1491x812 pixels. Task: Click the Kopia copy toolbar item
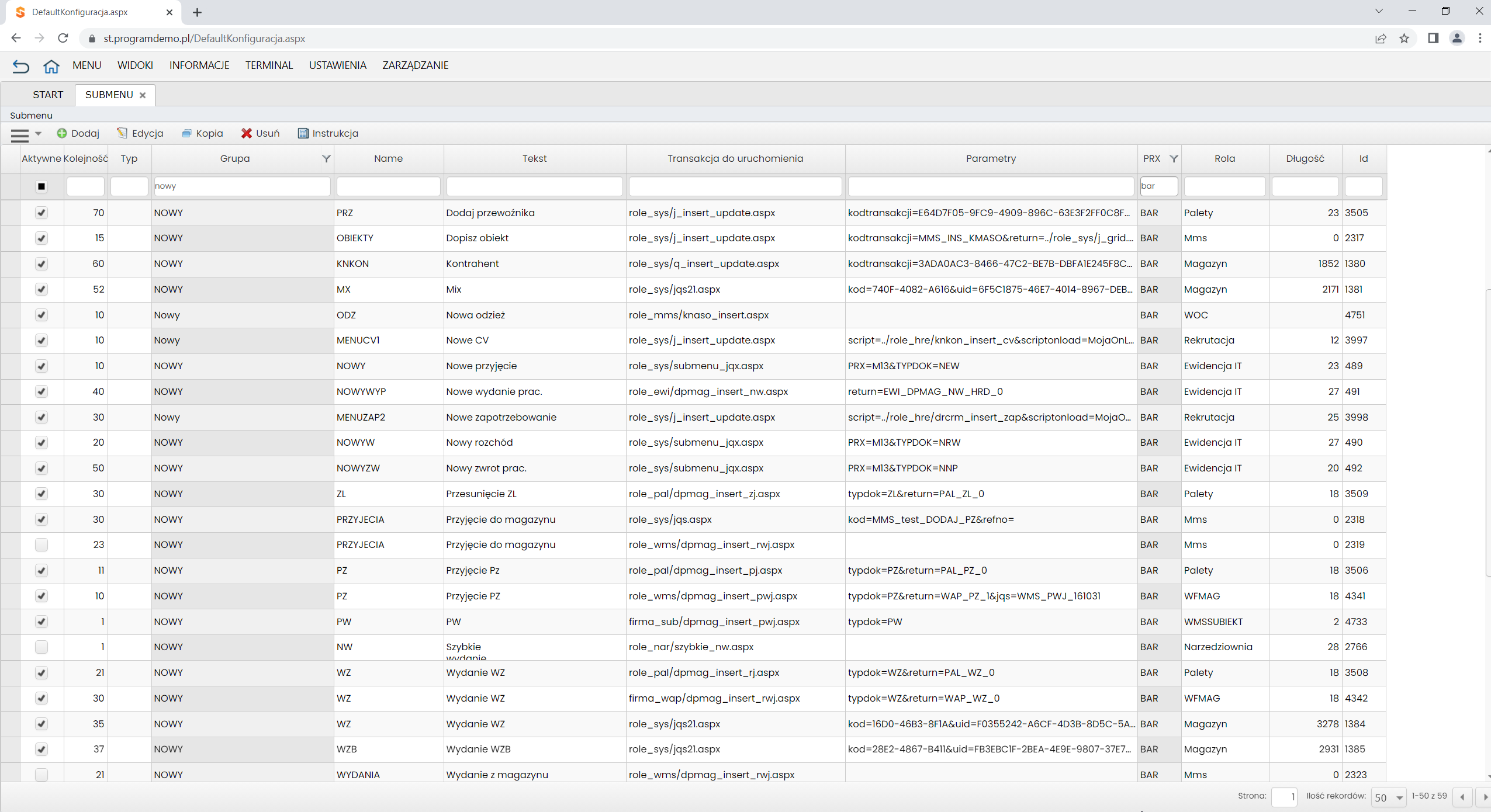[x=202, y=133]
